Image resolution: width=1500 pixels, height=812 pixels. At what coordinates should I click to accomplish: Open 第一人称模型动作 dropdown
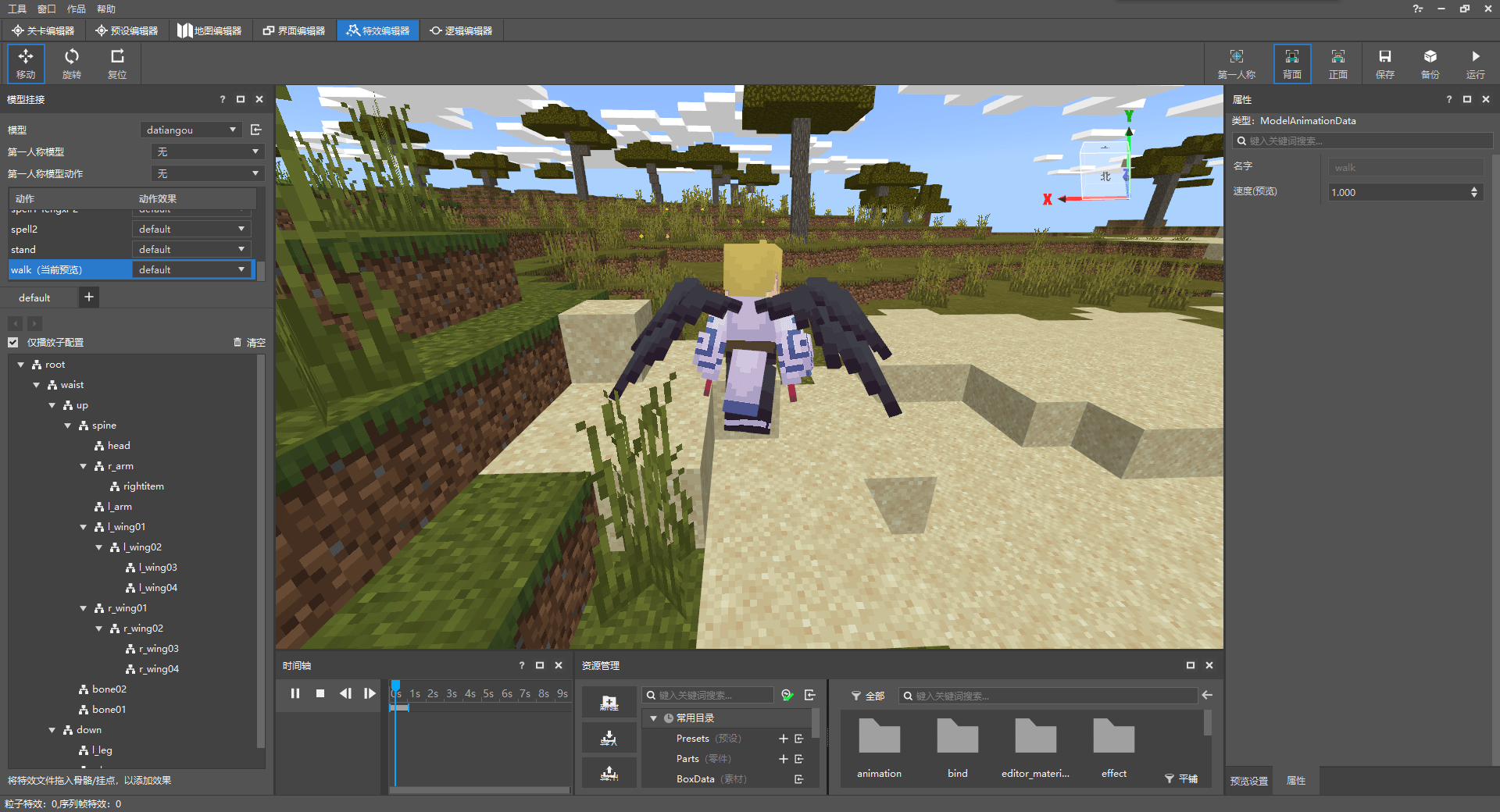207,173
